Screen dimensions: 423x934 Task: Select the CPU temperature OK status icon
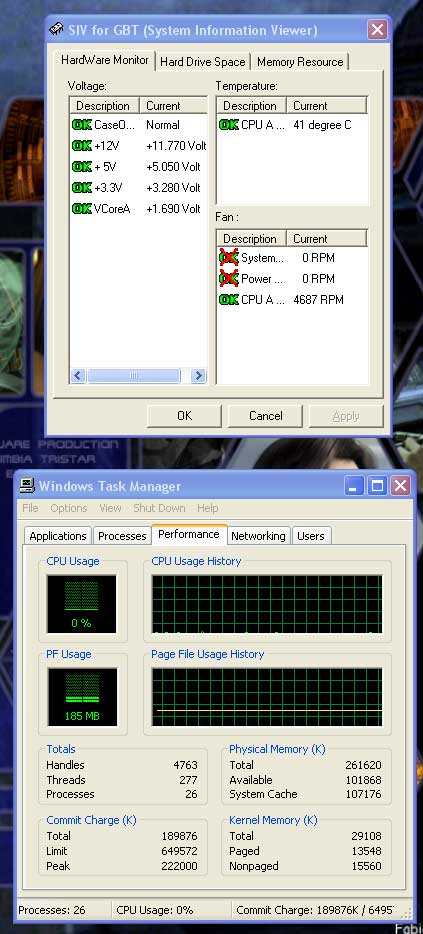tap(229, 124)
